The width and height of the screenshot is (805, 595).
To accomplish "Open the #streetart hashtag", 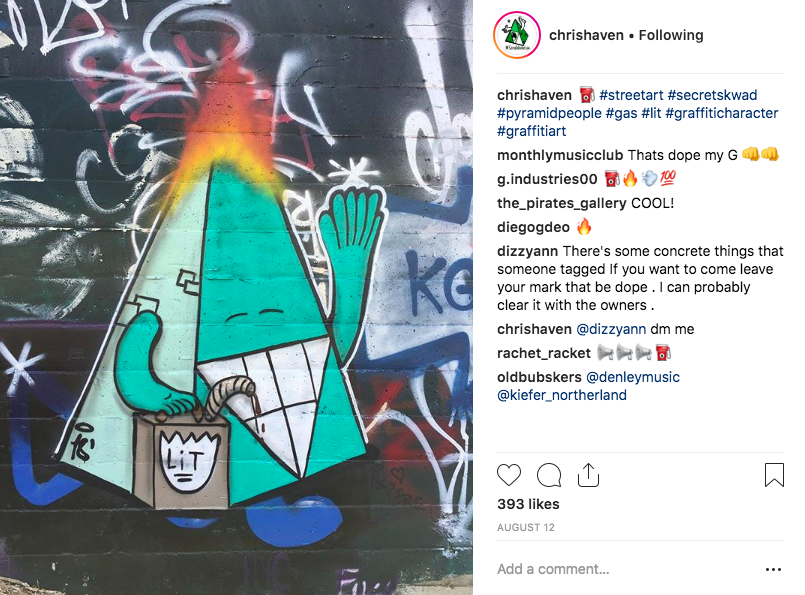I will coord(631,95).
